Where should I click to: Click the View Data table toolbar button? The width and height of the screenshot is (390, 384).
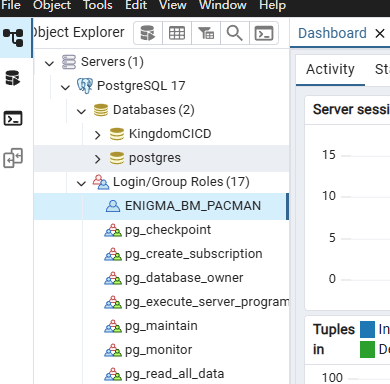[x=177, y=33]
